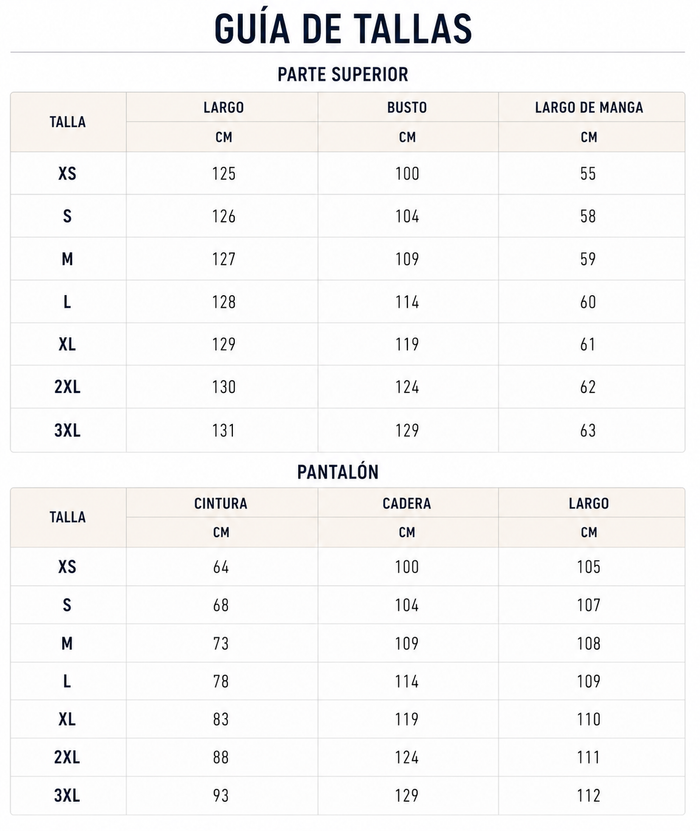Select sleeve length value 63 for 3XL
The width and height of the screenshot is (700, 831).
click(x=588, y=430)
